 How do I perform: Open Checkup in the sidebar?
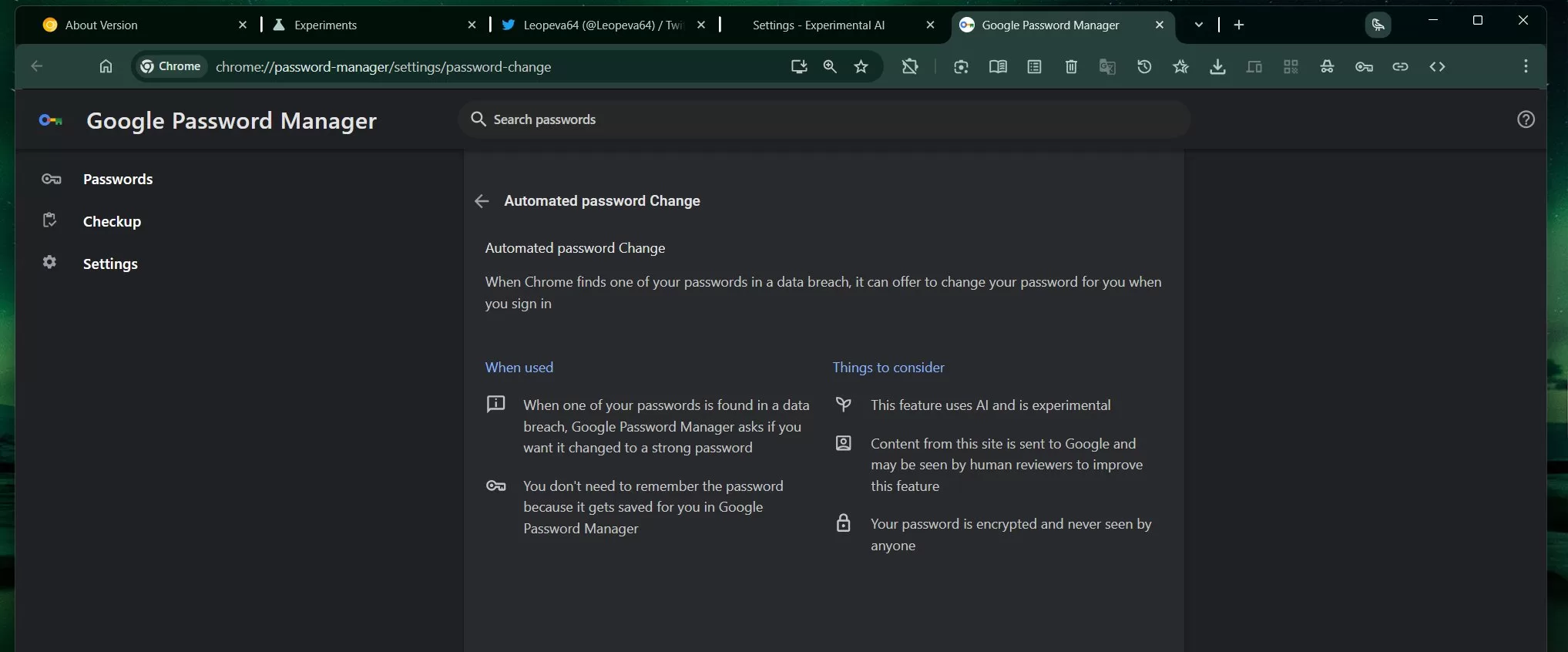[112, 222]
